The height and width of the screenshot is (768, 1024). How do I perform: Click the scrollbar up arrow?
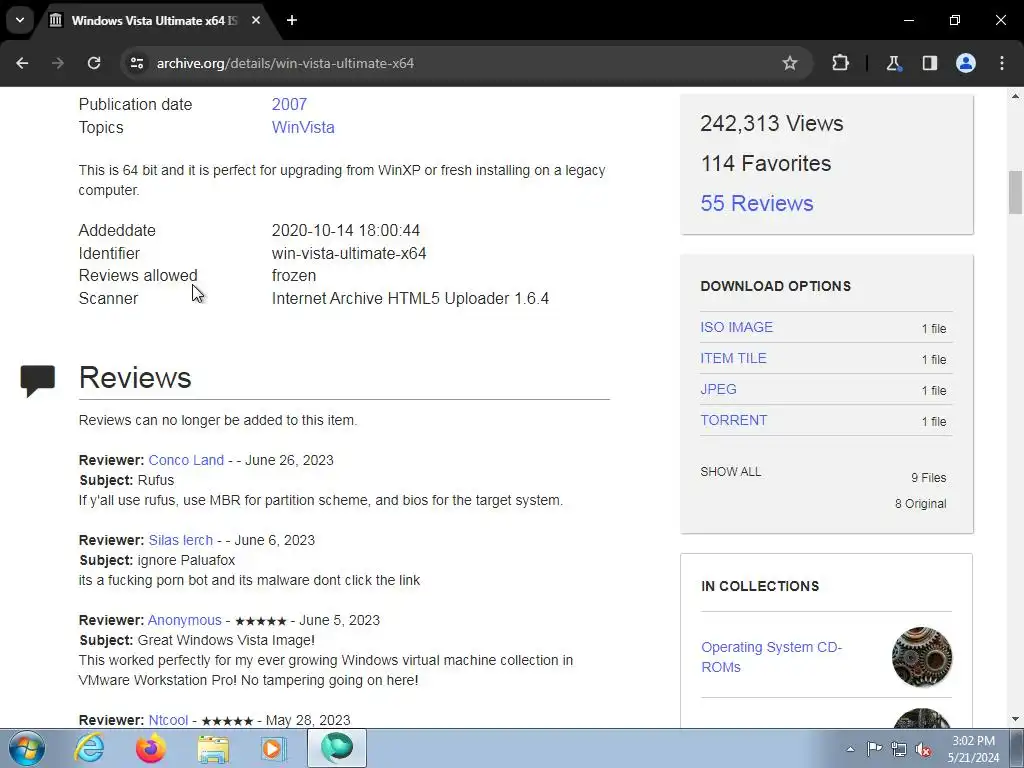coord(1015,97)
